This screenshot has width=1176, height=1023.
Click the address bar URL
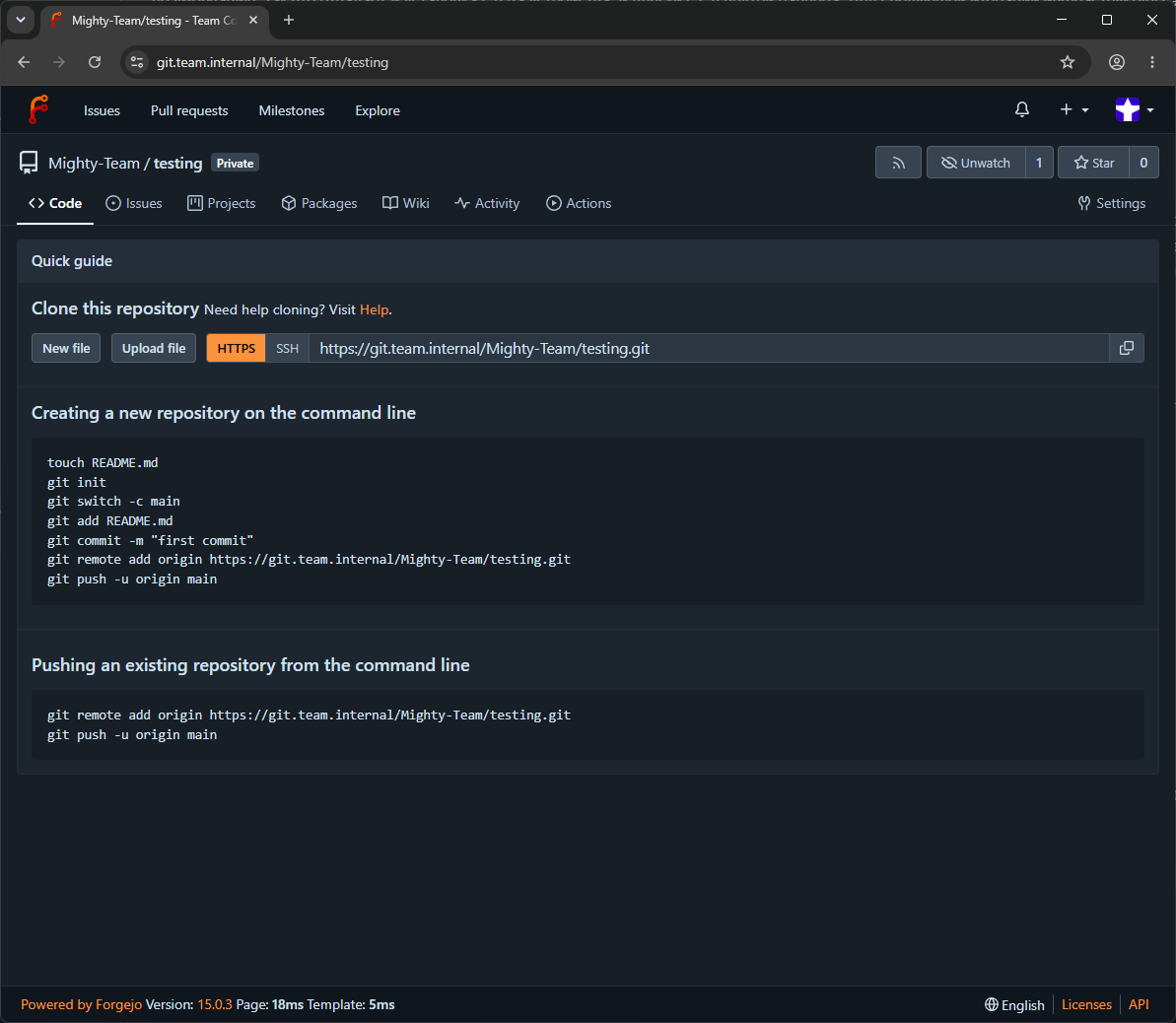272,62
